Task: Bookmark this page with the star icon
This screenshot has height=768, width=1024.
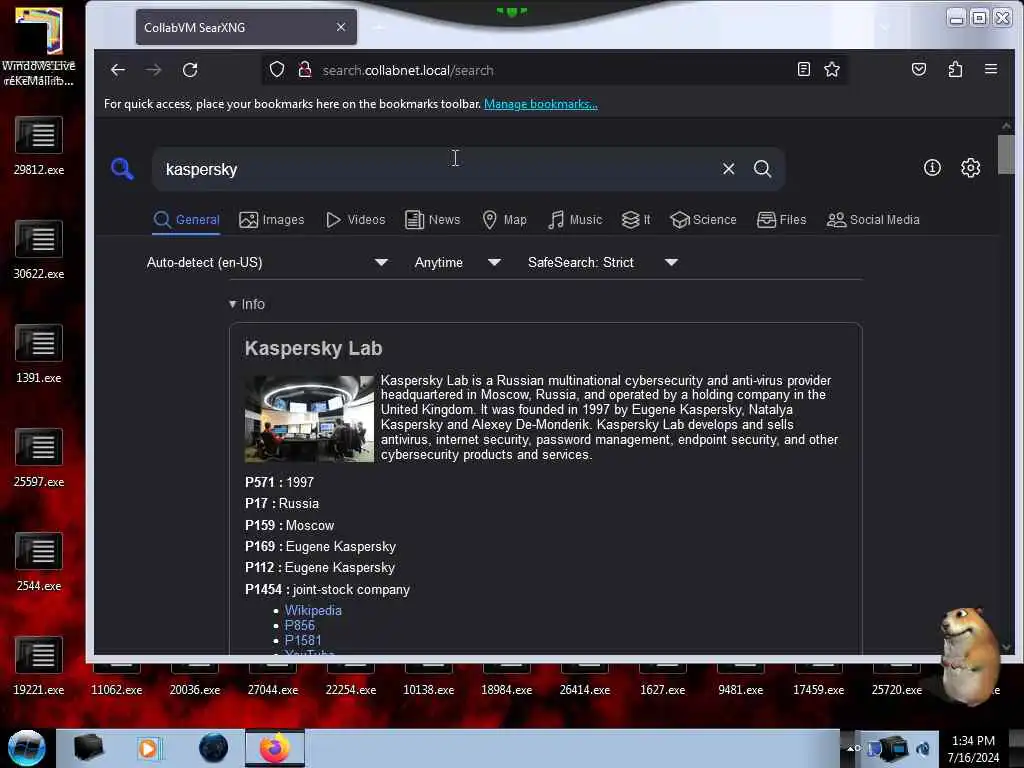Action: [832, 69]
